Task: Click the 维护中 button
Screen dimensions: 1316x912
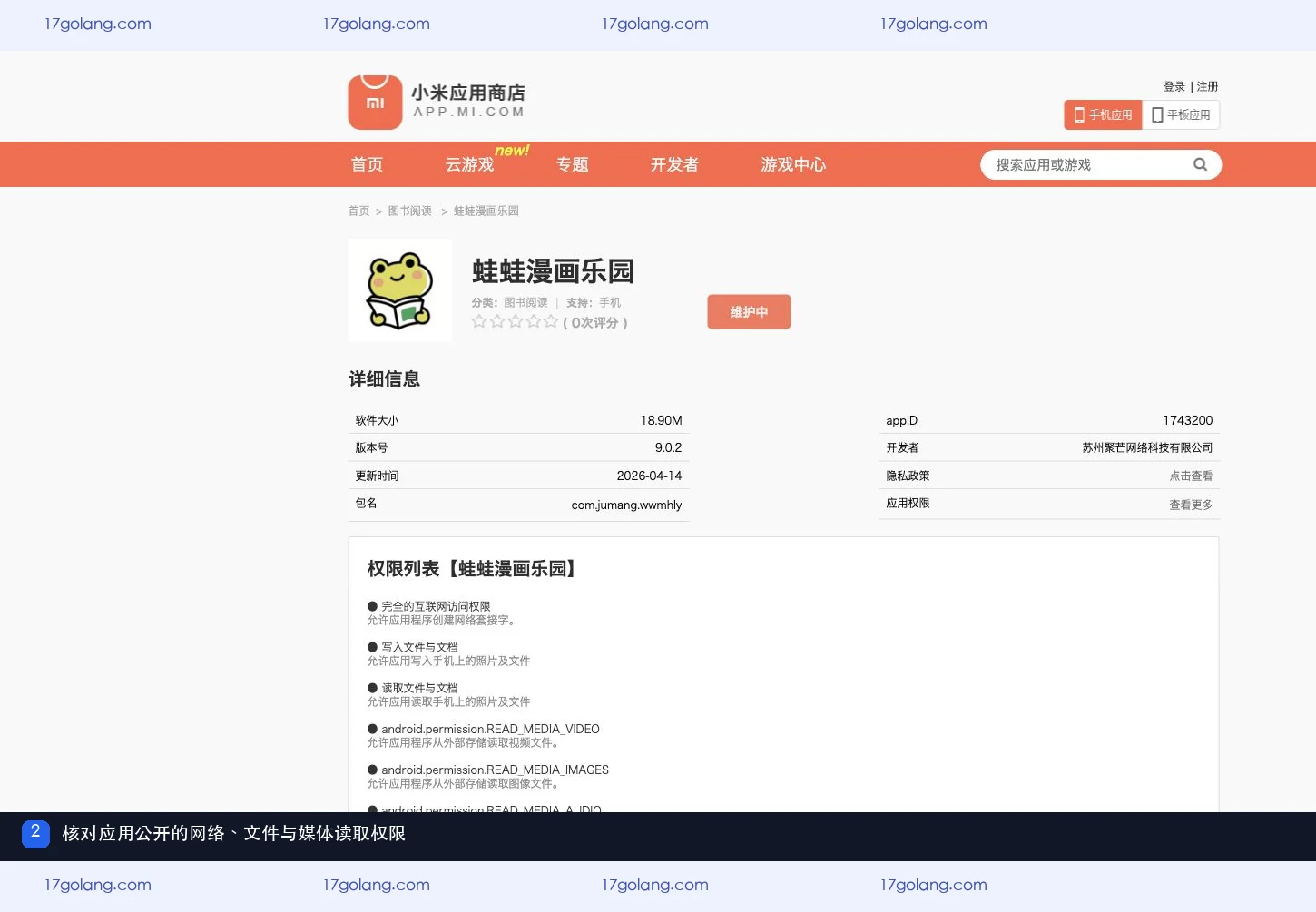Action: [749, 311]
